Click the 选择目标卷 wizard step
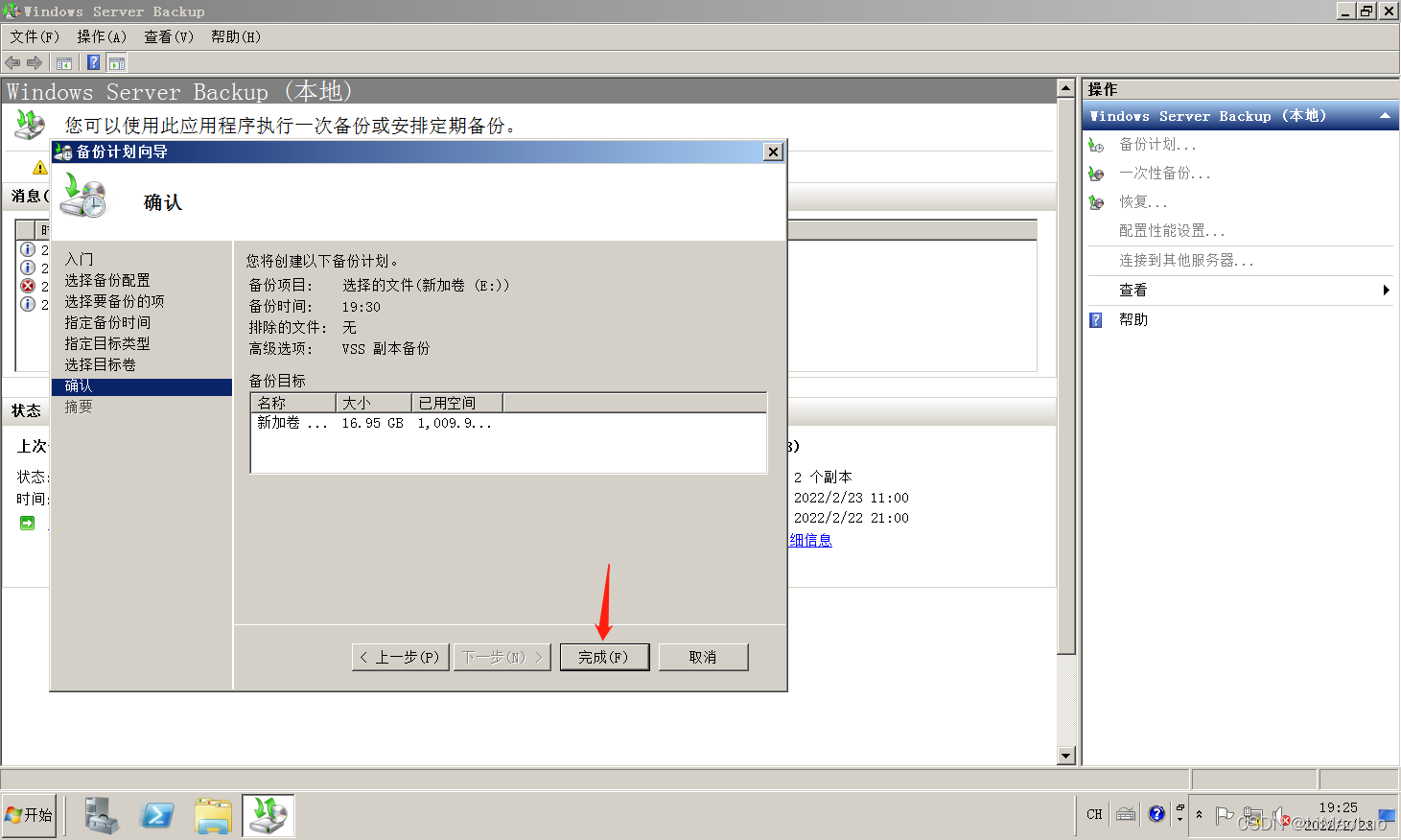The image size is (1401, 840). (101, 364)
